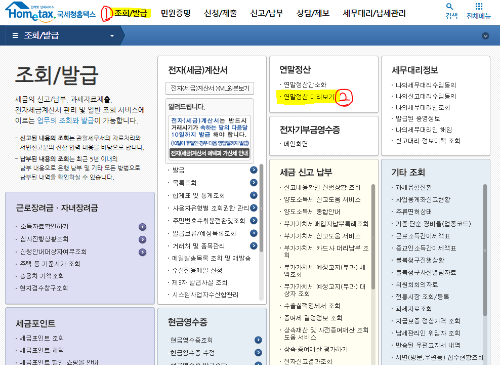Open the 조회/발급 top menu
This screenshot has height=365, width=500.
coord(131,13)
